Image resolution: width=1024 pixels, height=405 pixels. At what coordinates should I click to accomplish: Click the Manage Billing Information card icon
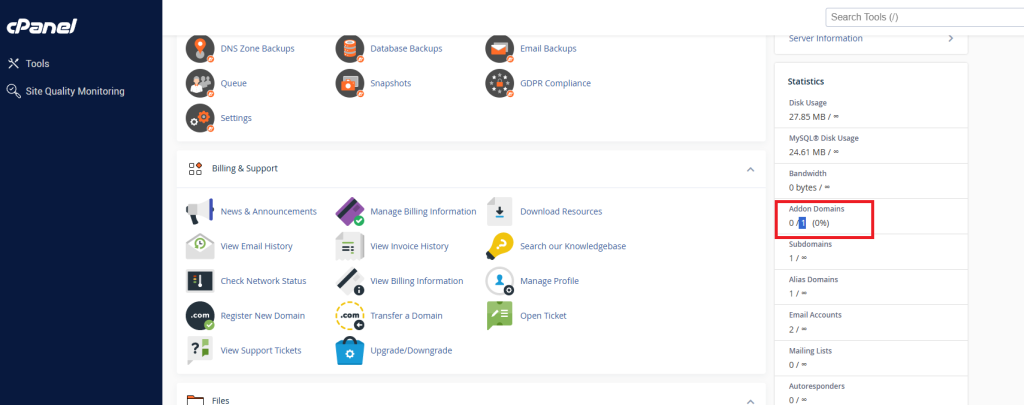(349, 211)
